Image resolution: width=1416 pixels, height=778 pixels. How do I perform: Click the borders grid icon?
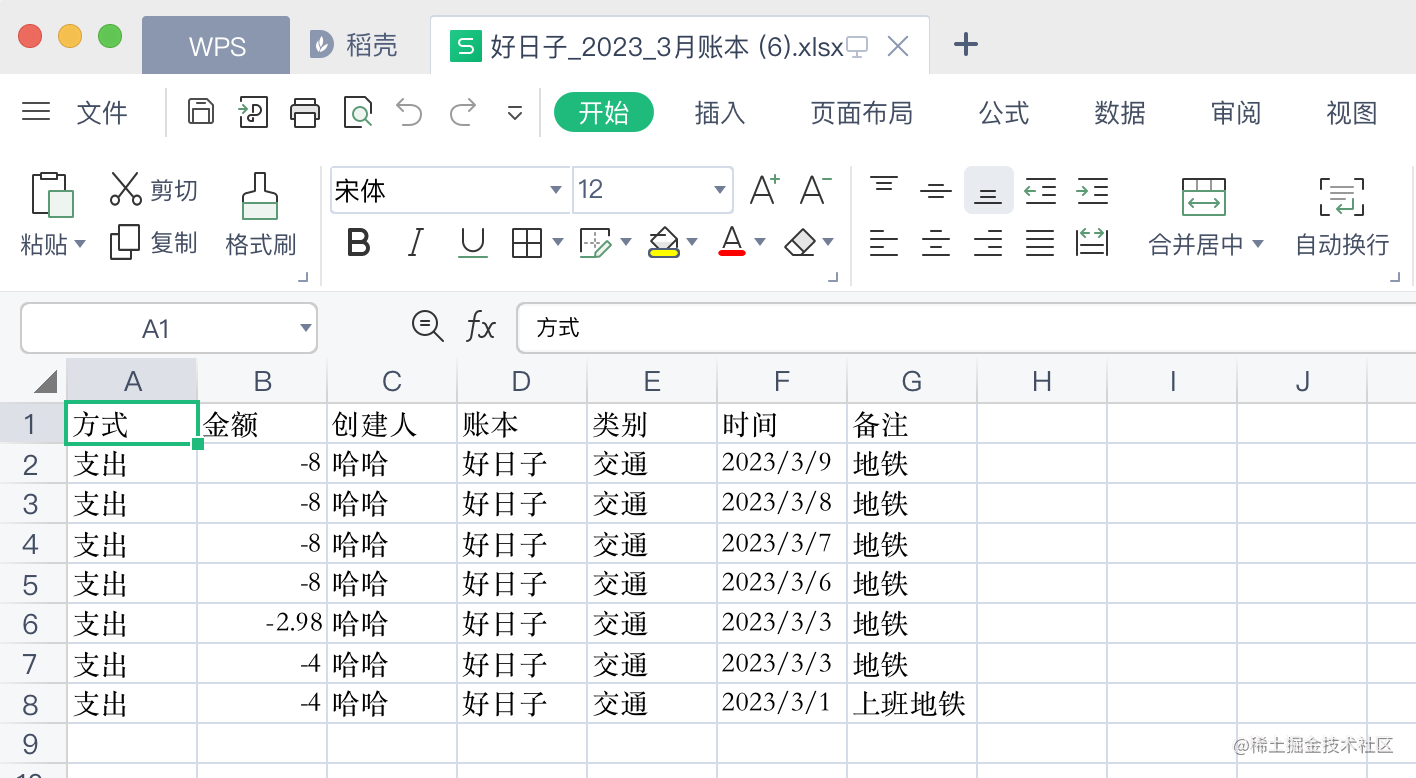tap(526, 242)
